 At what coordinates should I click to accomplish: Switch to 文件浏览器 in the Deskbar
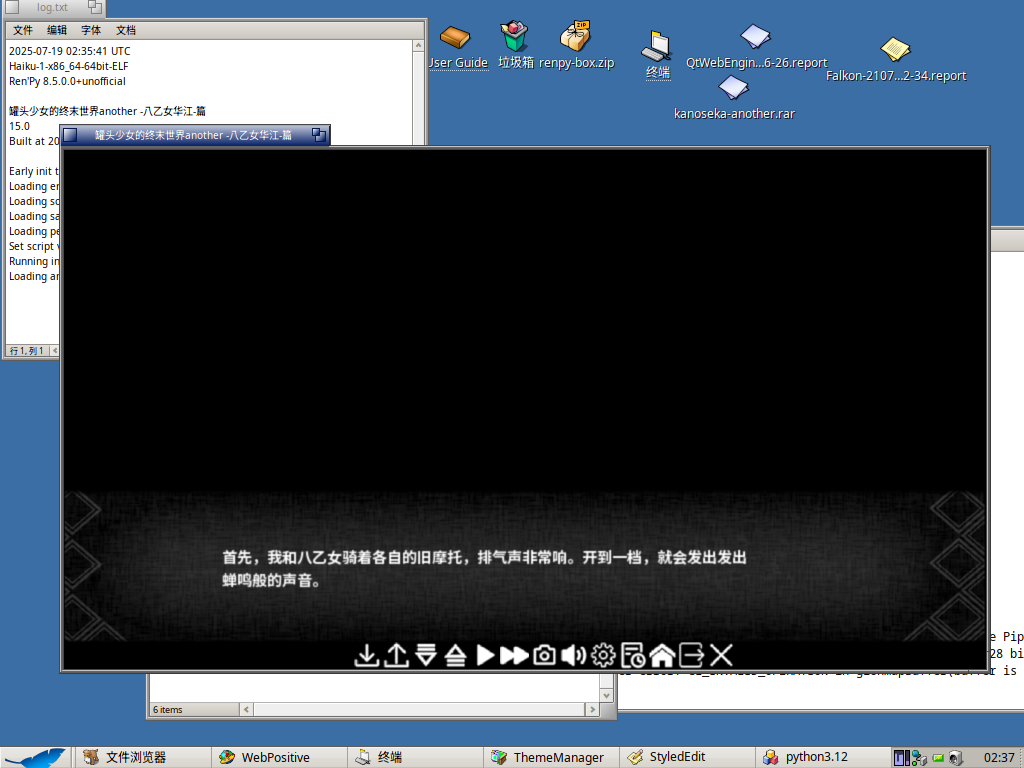(142, 758)
